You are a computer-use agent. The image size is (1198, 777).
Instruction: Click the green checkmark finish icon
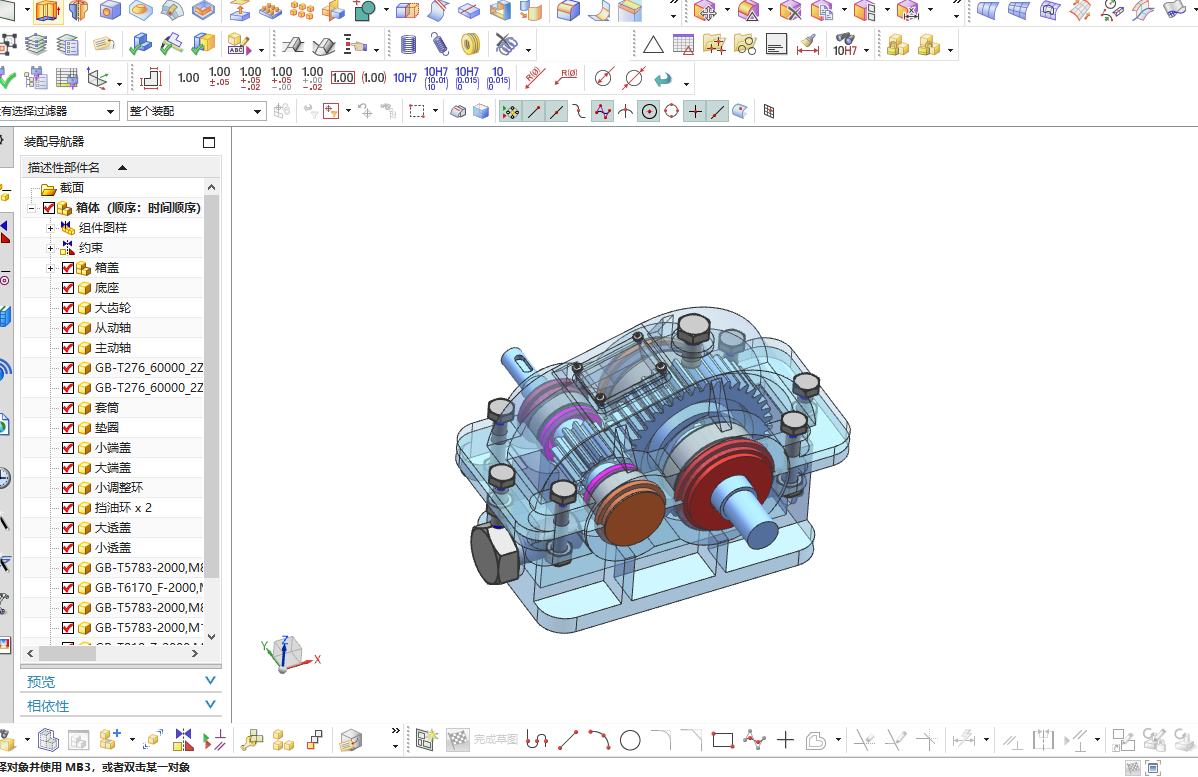click(7, 78)
